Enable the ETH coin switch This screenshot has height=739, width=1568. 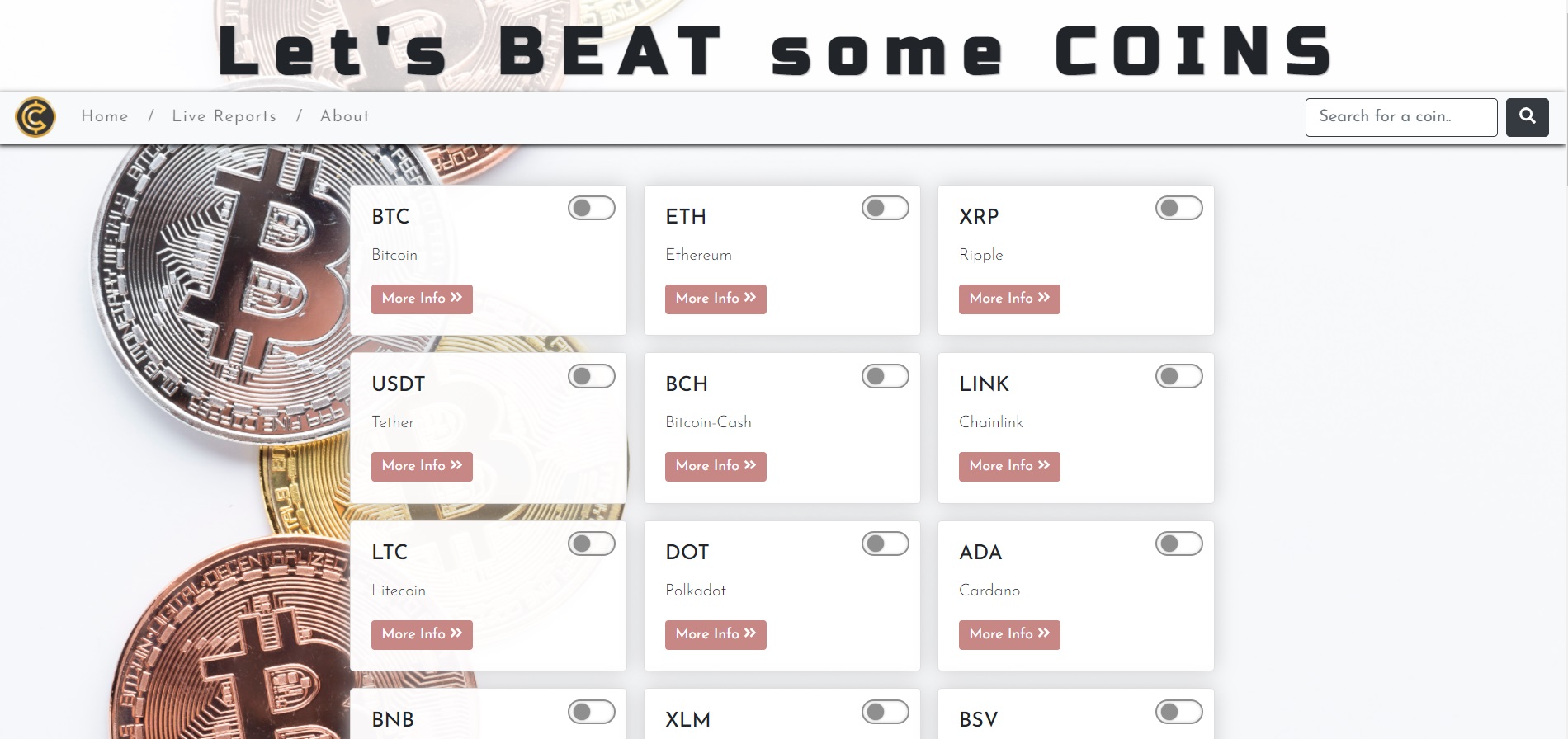[886, 209]
